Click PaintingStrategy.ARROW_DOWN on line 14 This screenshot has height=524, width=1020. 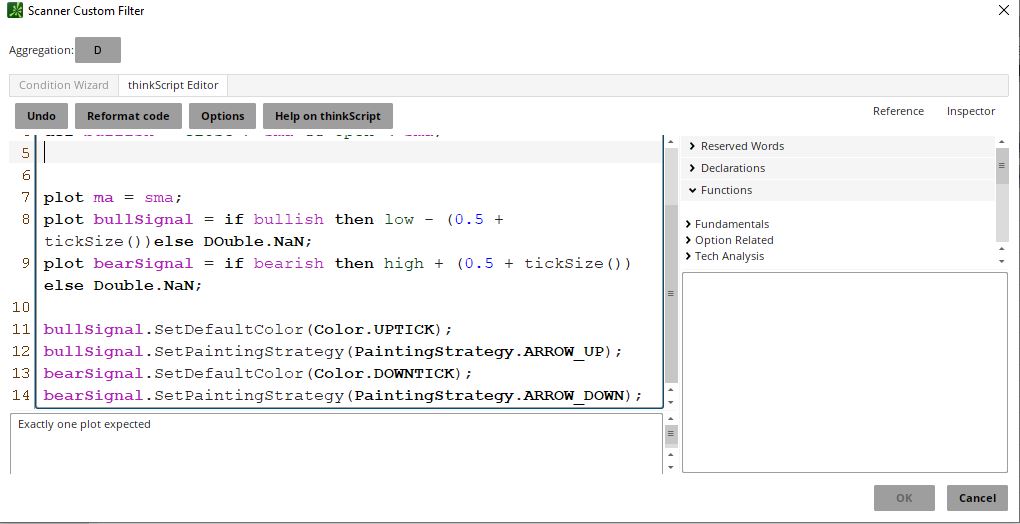tap(490, 396)
